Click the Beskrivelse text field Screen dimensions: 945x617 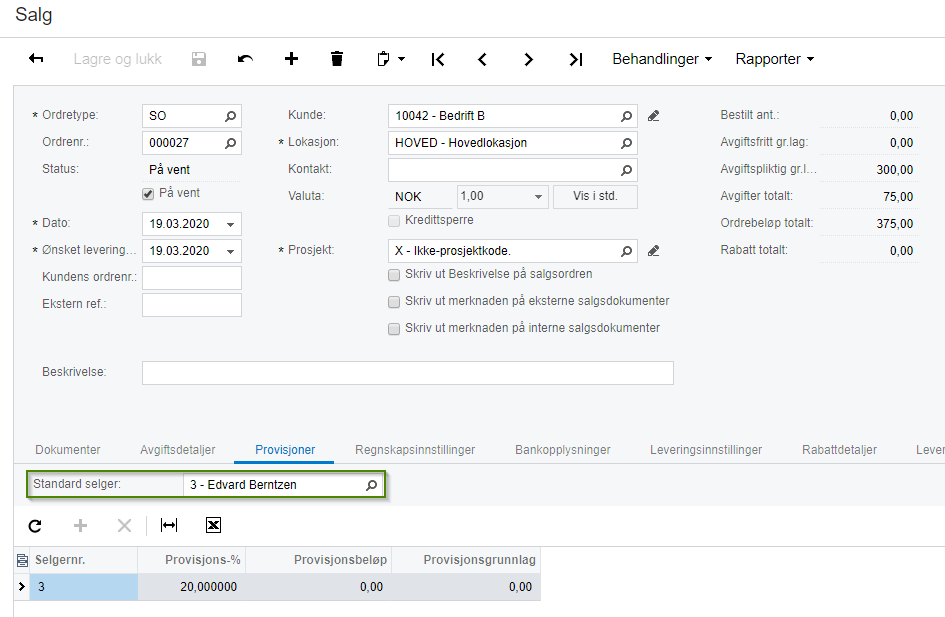coord(407,373)
